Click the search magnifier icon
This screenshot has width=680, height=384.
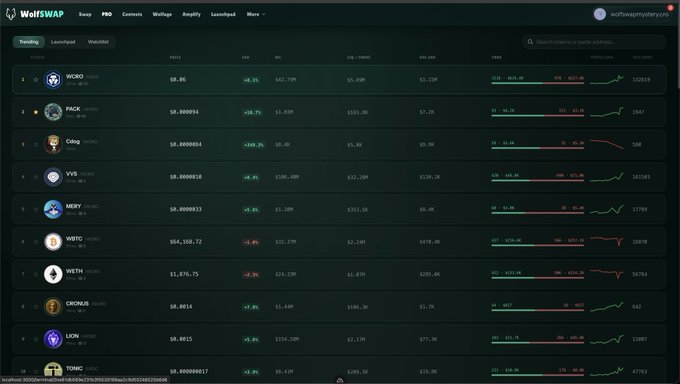[530, 42]
